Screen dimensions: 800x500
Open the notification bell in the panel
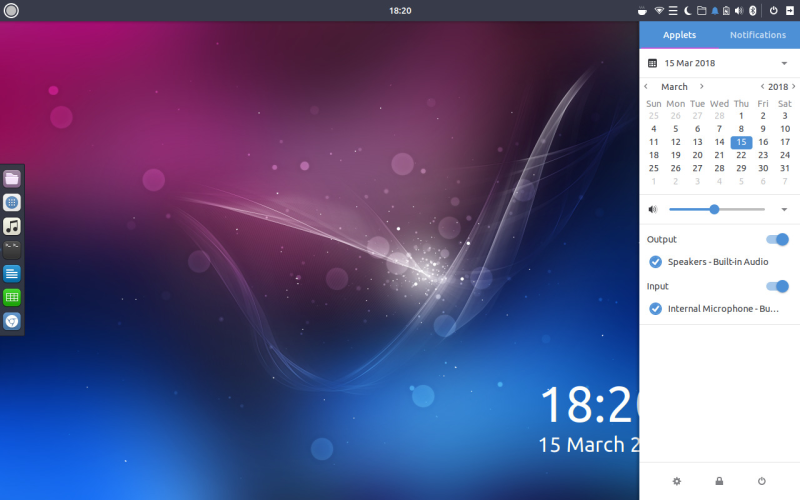coord(715,10)
